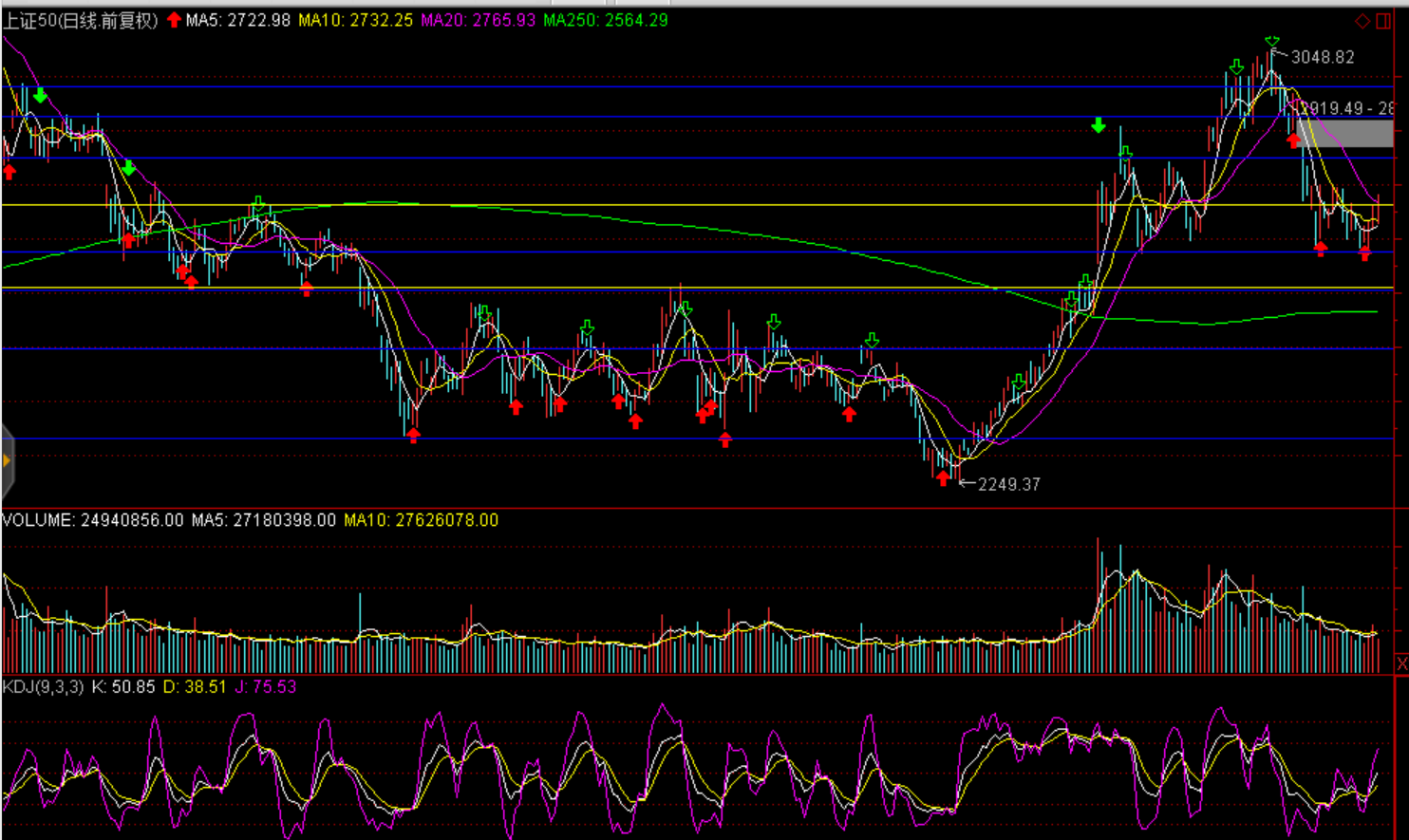Click the MA10: 2732.25 indicator label
This screenshot has width=1409, height=840.
(355, 21)
